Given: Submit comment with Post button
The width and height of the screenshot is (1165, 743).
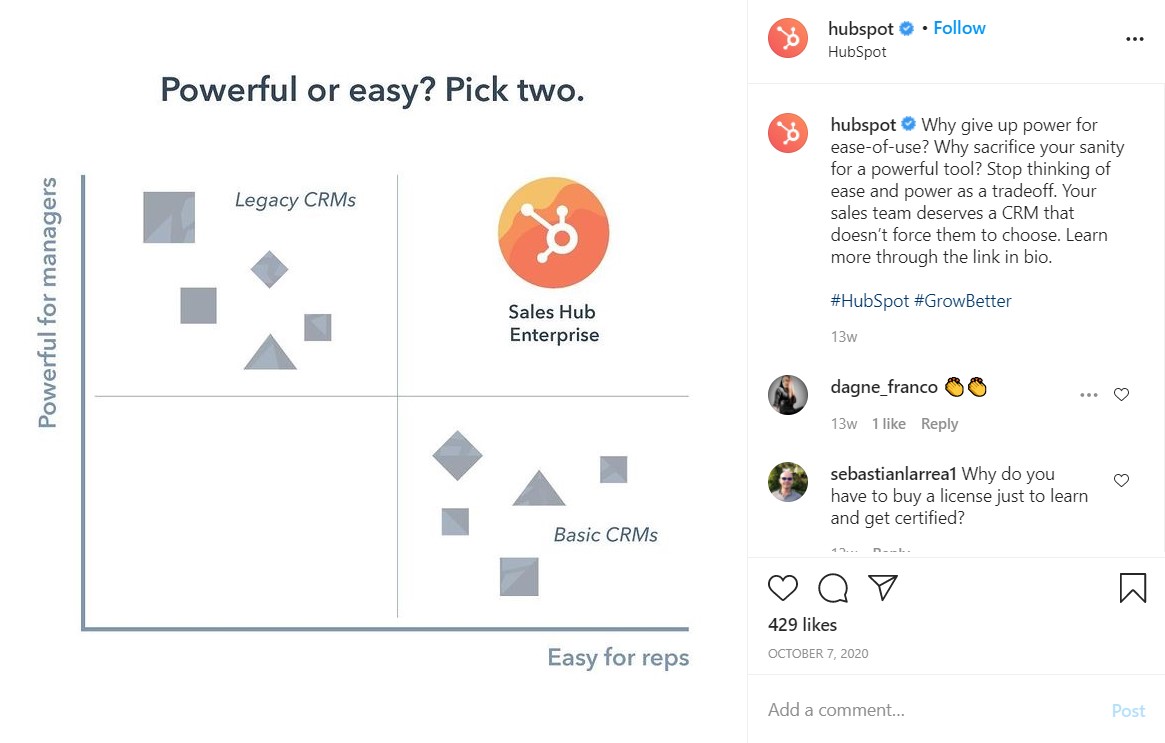Looking at the screenshot, I should (1128, 711).
